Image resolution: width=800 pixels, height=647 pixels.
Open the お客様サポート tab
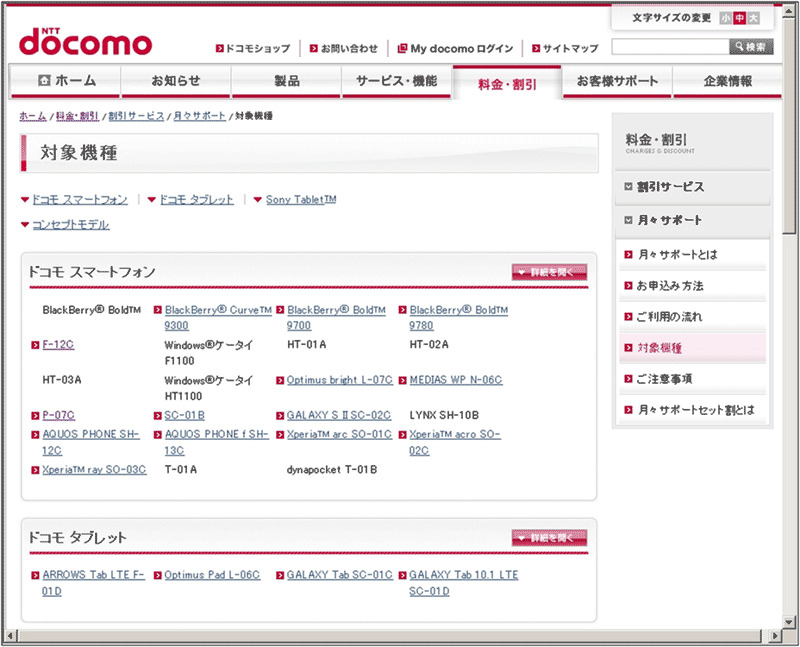pyautogui.click(x=617, y=81)
